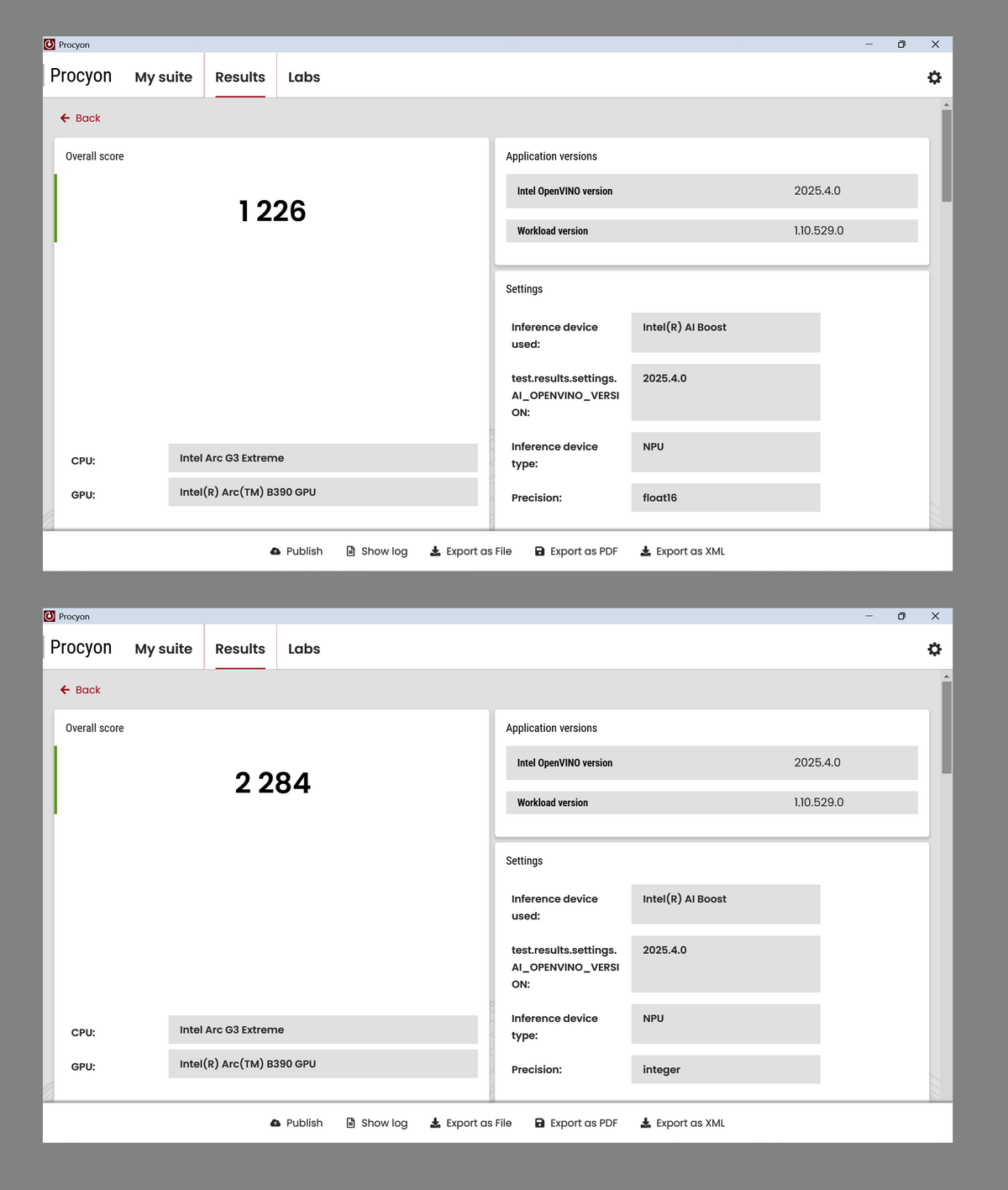This screenshot has width=1008, height=1190.
Task: Click Procyon app icon in bottom title bar
Action: coord(50,616)
